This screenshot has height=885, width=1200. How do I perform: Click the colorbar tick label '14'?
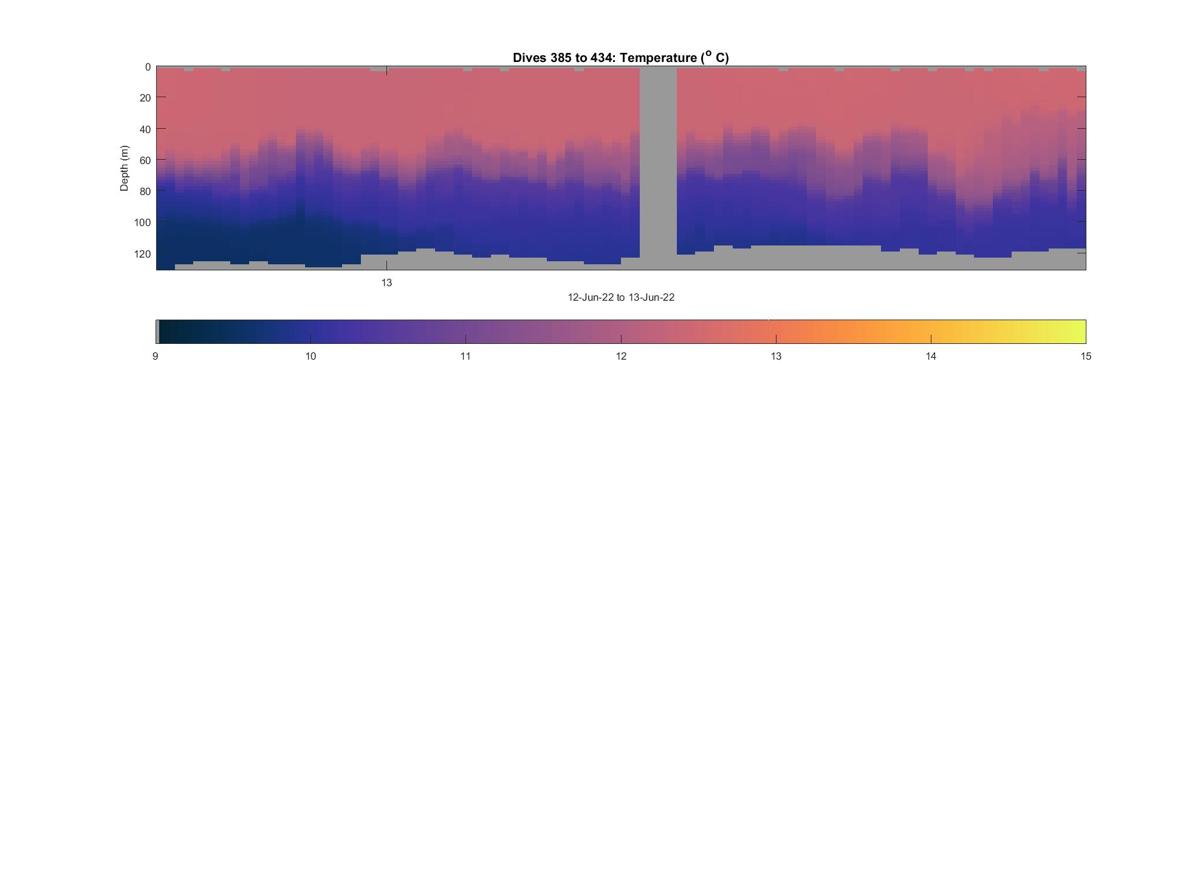point(931,356)
